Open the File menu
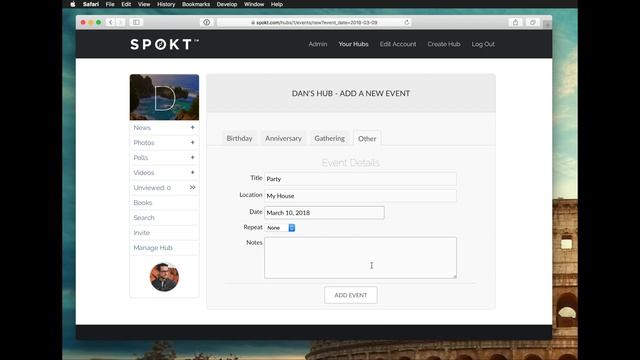This screenshot has height=360, width=640. pyautogui.click(x=110, y=4)
